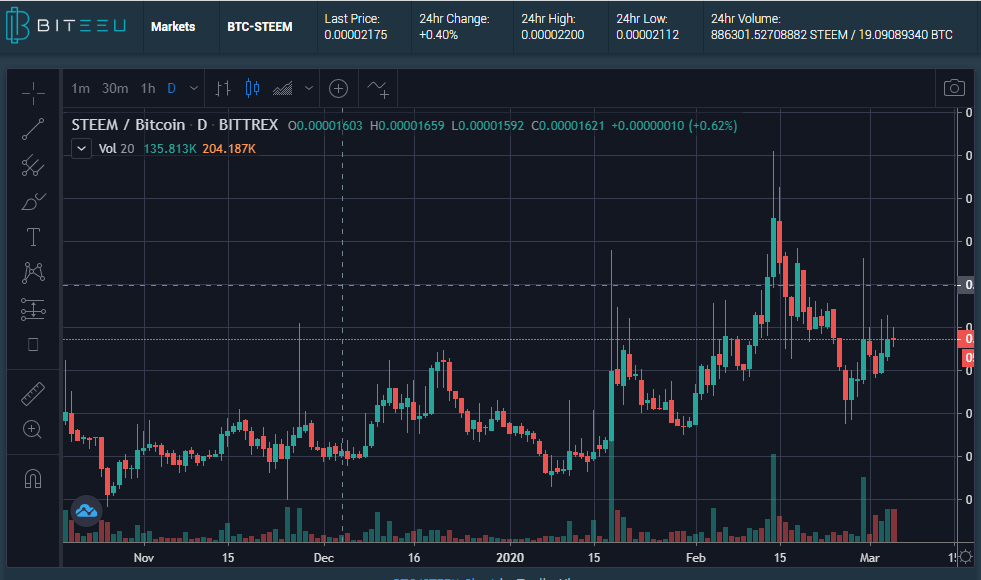
Task: Select the brush drawing tool
Action: pyautogui.click(x=33, y=201)
